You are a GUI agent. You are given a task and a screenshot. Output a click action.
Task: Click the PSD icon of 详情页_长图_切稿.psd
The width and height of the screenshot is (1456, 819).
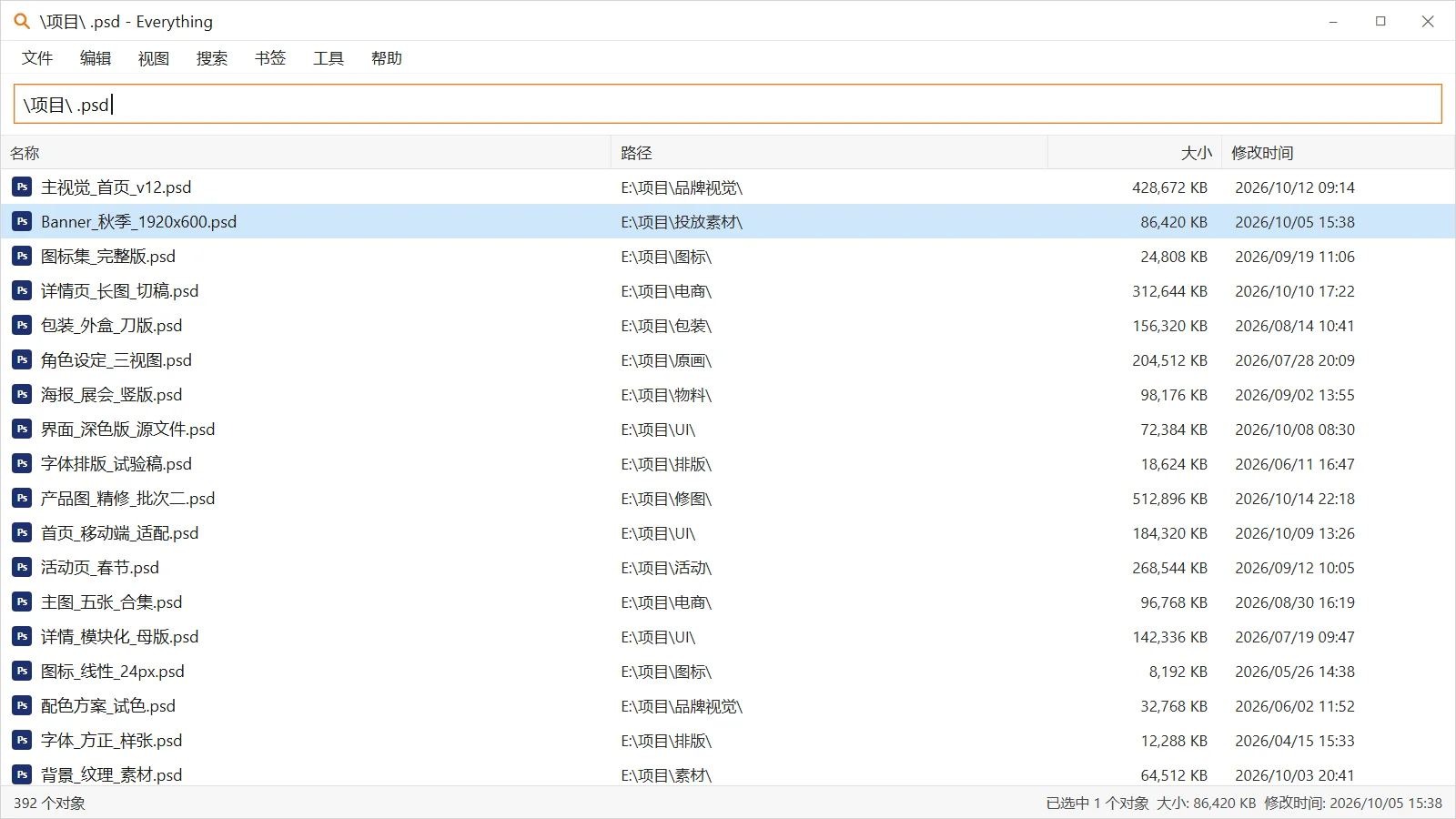[22, 291]
